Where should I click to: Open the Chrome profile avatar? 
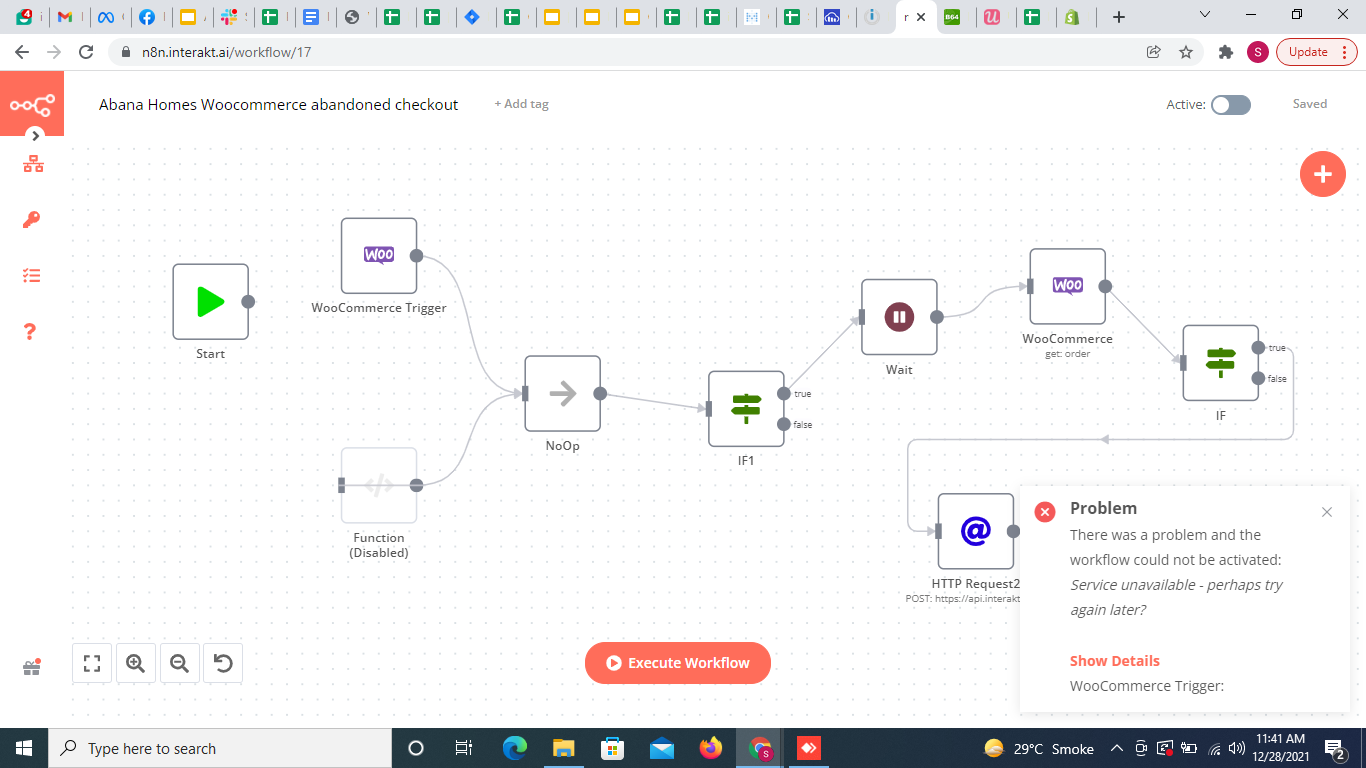click(x=1258, y=52)
